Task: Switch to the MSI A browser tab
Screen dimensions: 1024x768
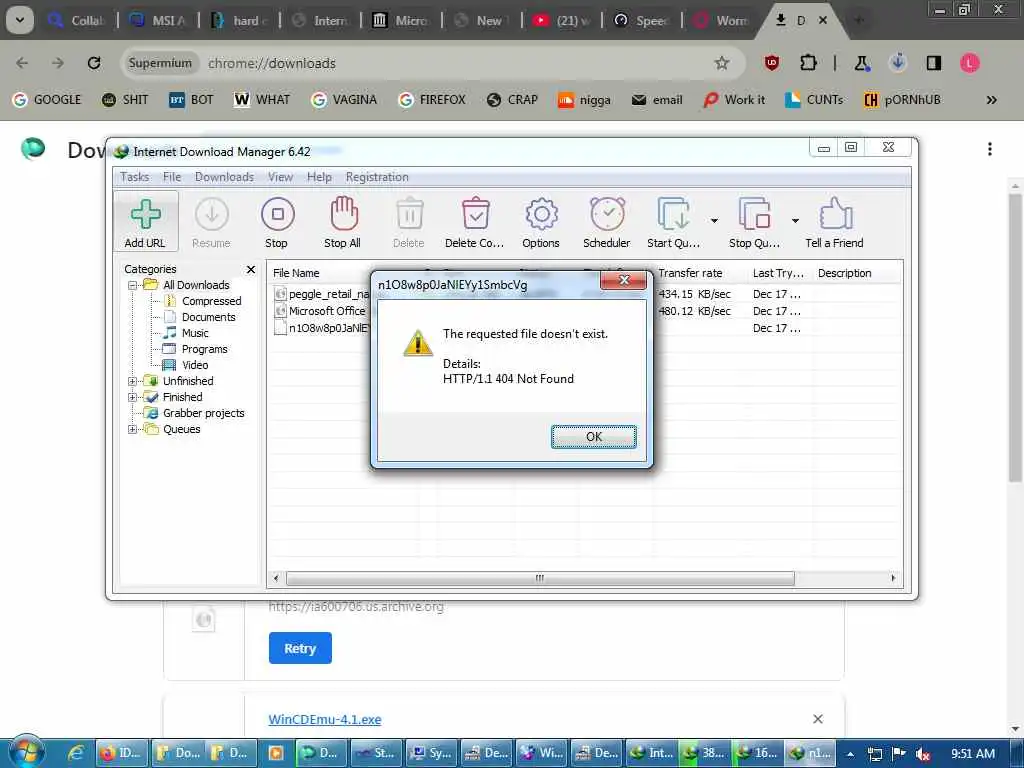Action: 159,21
